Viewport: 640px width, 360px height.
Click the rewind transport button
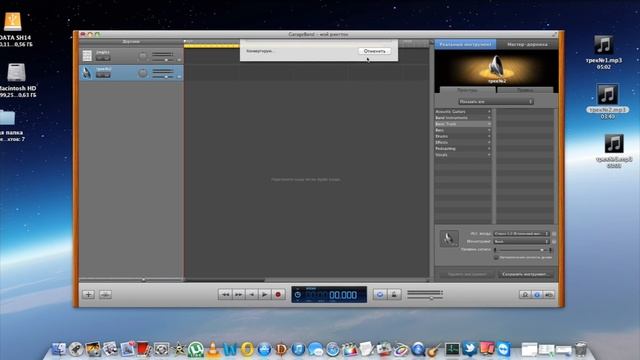tap(225, 294)
